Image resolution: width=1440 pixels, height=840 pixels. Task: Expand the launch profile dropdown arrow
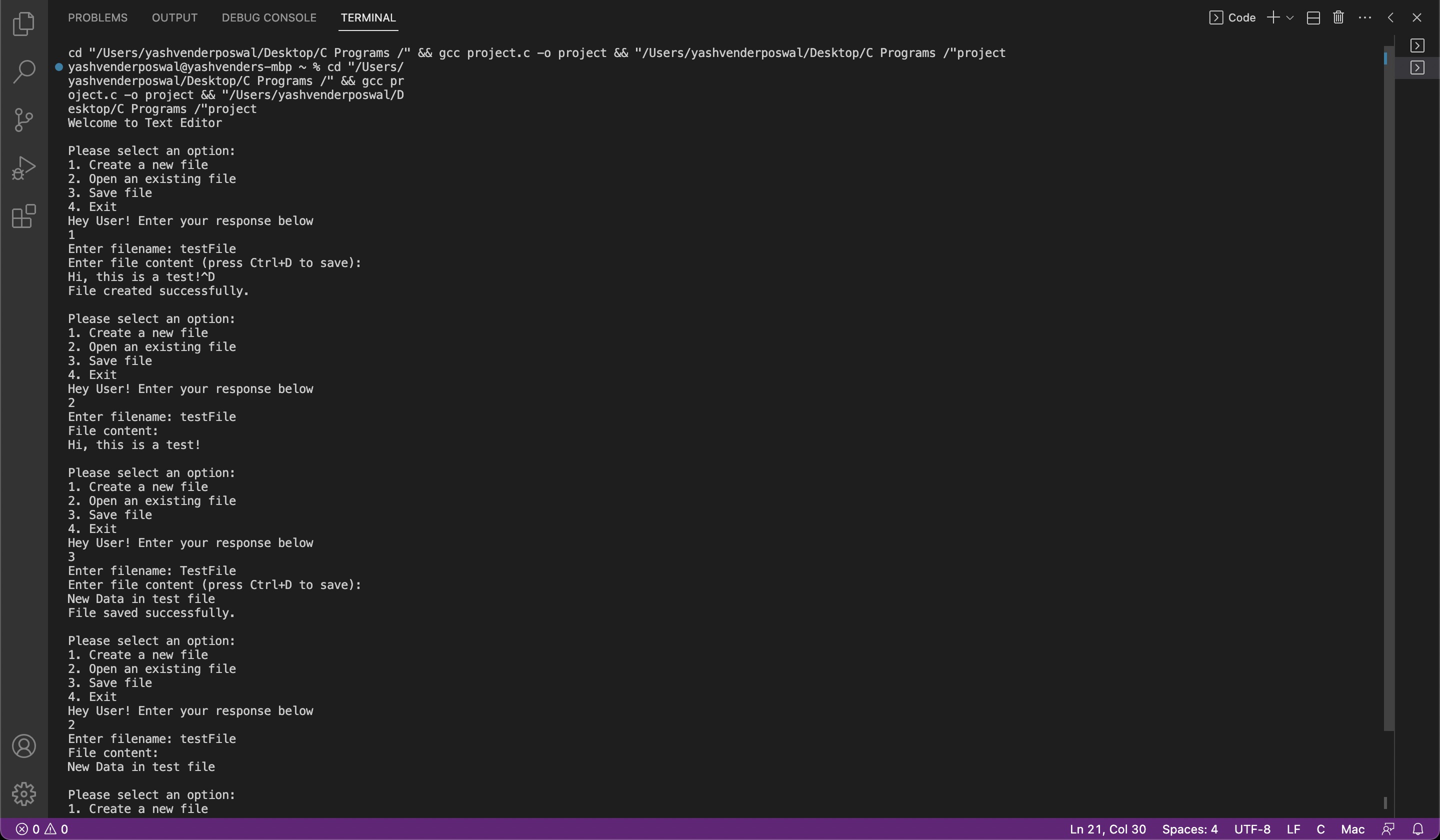coord(1289,17)
